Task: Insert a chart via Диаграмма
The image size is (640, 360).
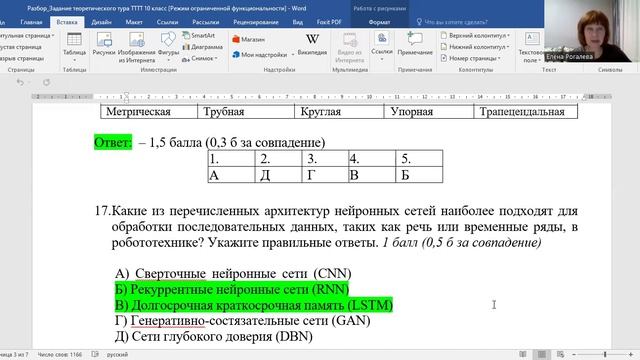Action: point(202,47)
